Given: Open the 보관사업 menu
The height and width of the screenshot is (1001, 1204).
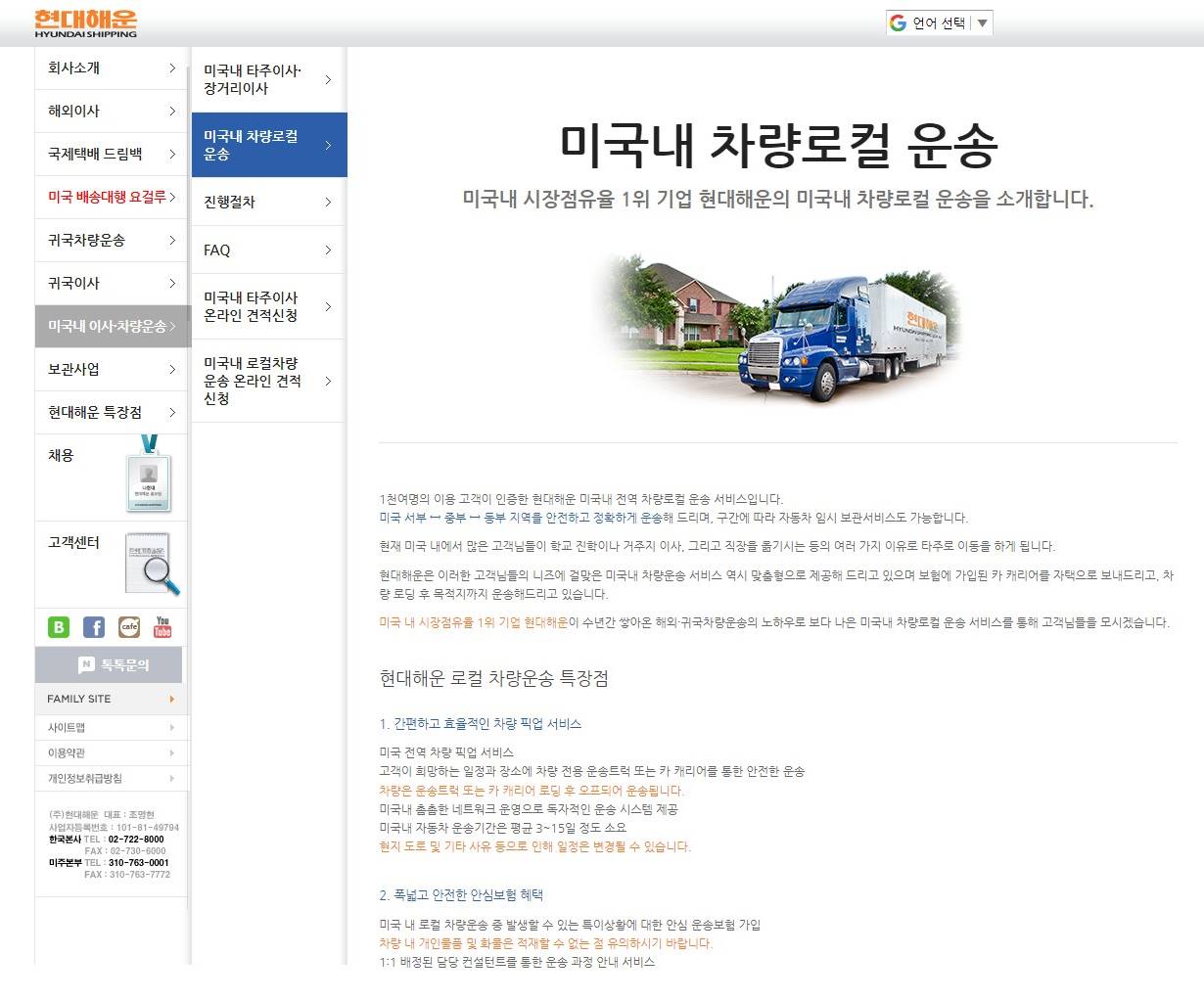Looking at the screenshot, I should click(x=112, y=369).
